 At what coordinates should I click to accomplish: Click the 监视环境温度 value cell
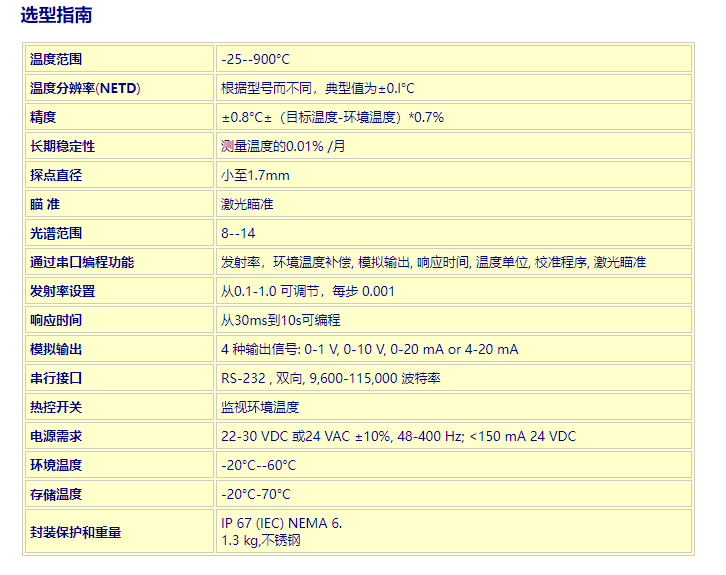coord(260,407)
